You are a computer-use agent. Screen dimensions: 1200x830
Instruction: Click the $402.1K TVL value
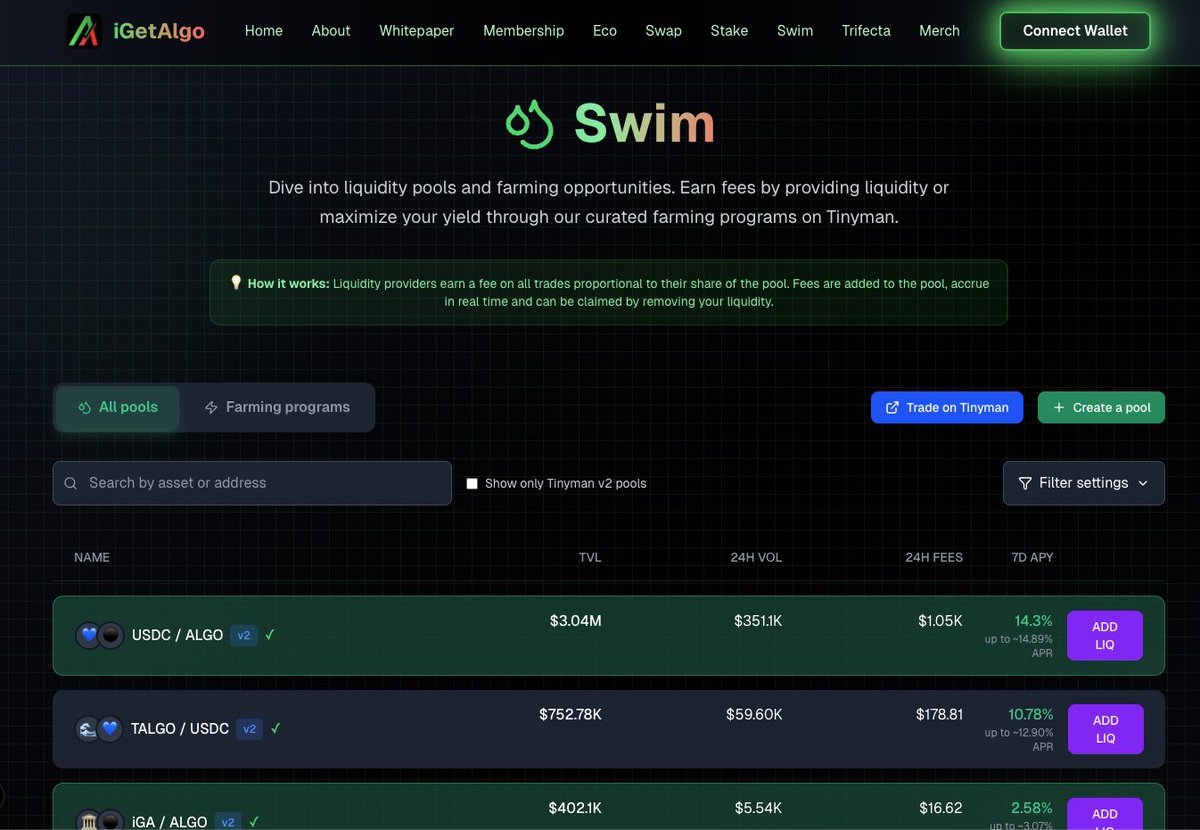pos(575,807)
